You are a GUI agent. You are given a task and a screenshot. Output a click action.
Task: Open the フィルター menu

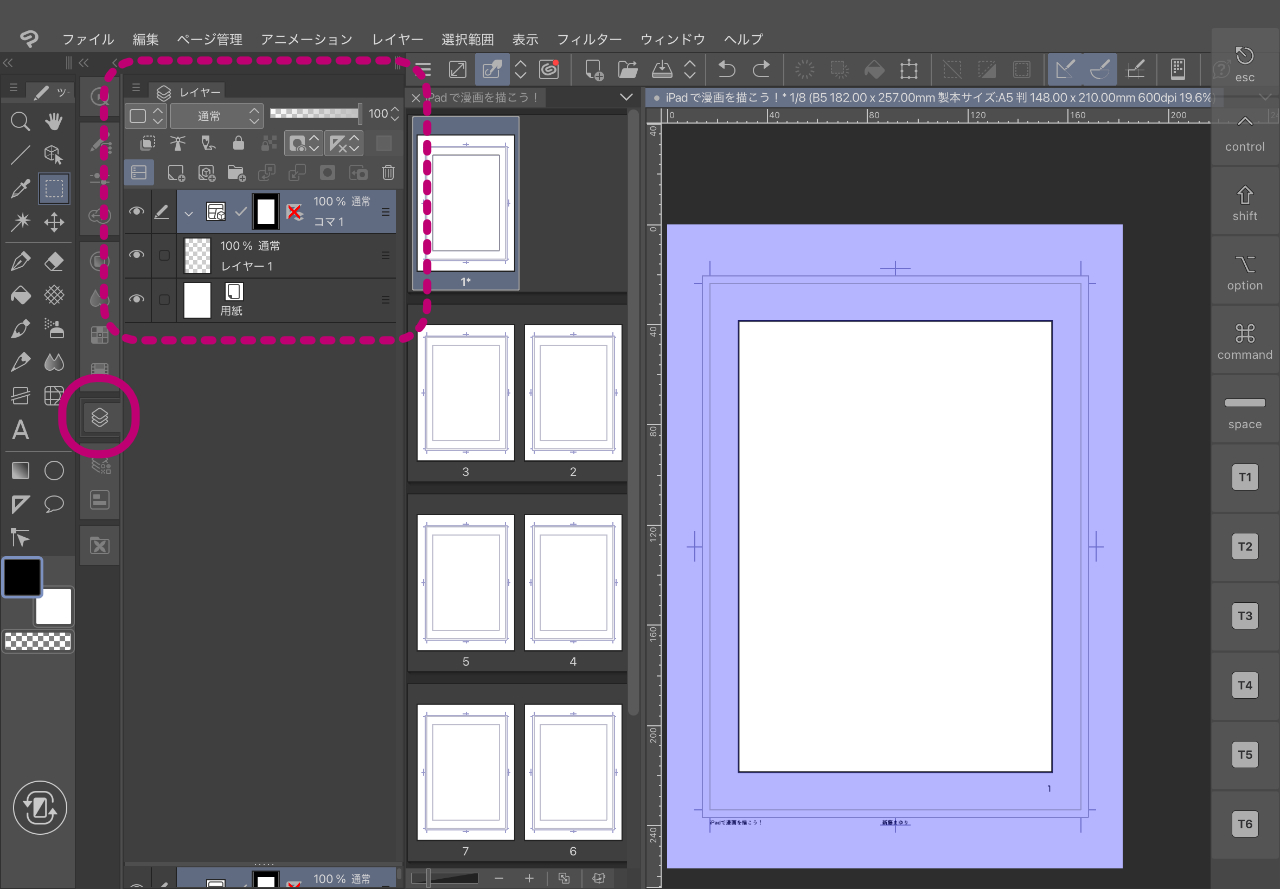[x=589, y=39]
